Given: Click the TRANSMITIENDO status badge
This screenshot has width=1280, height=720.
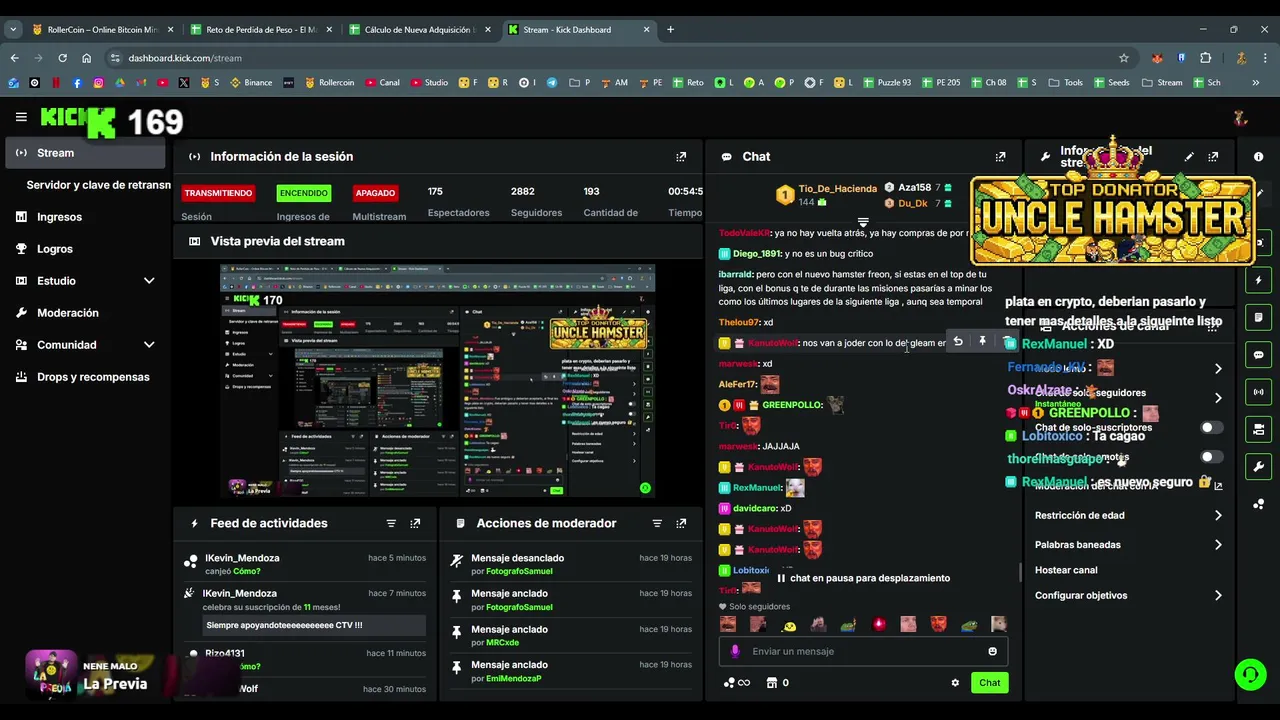Looking at the screenshot, I should pyautogui.click(x=218, y=193).
